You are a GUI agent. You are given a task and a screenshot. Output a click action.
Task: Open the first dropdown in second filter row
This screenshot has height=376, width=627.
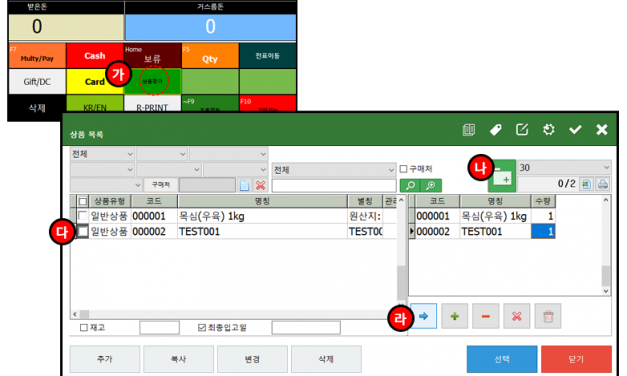(102, 170)
